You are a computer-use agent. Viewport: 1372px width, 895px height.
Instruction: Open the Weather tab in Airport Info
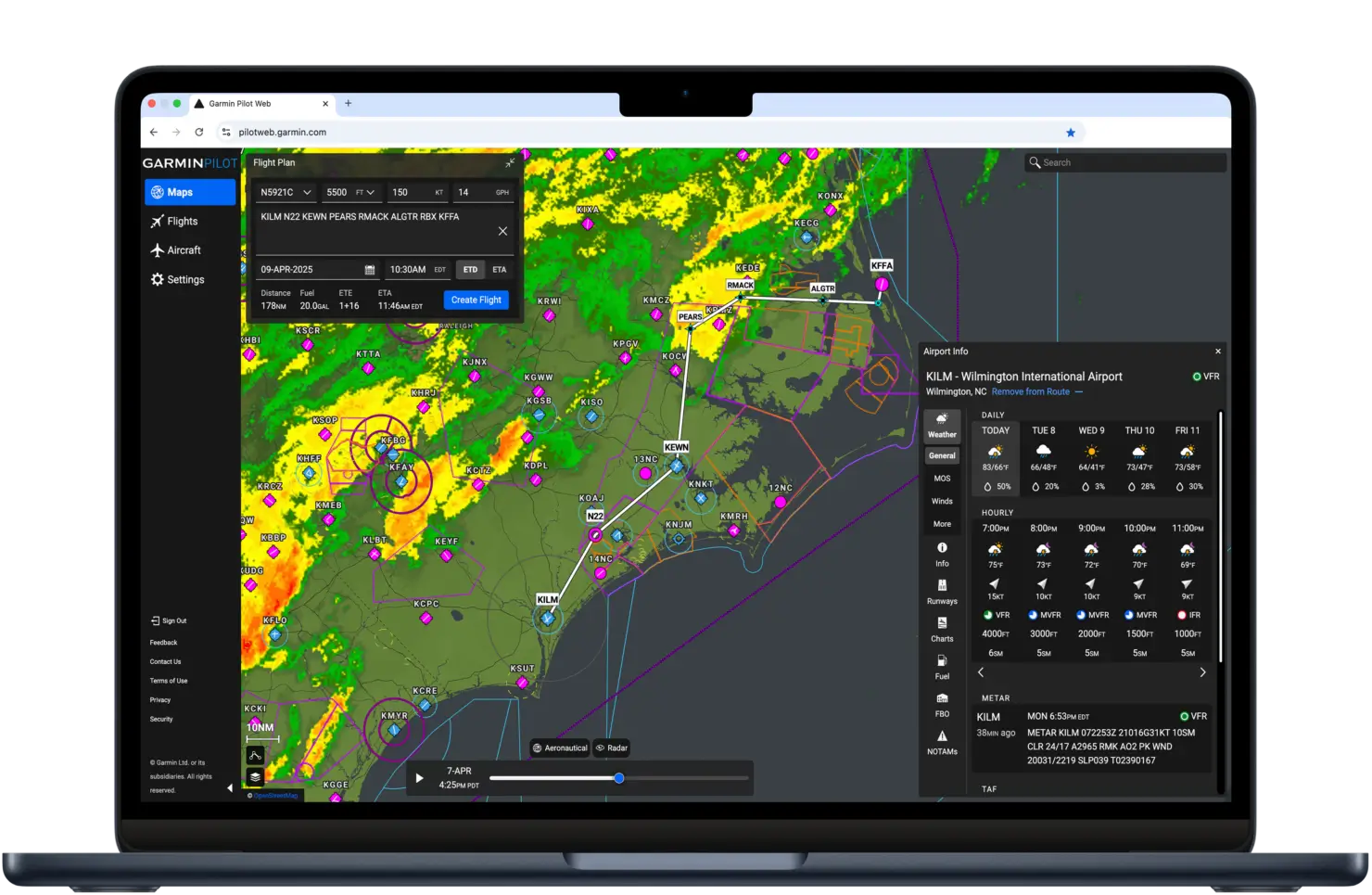[942, 426]
